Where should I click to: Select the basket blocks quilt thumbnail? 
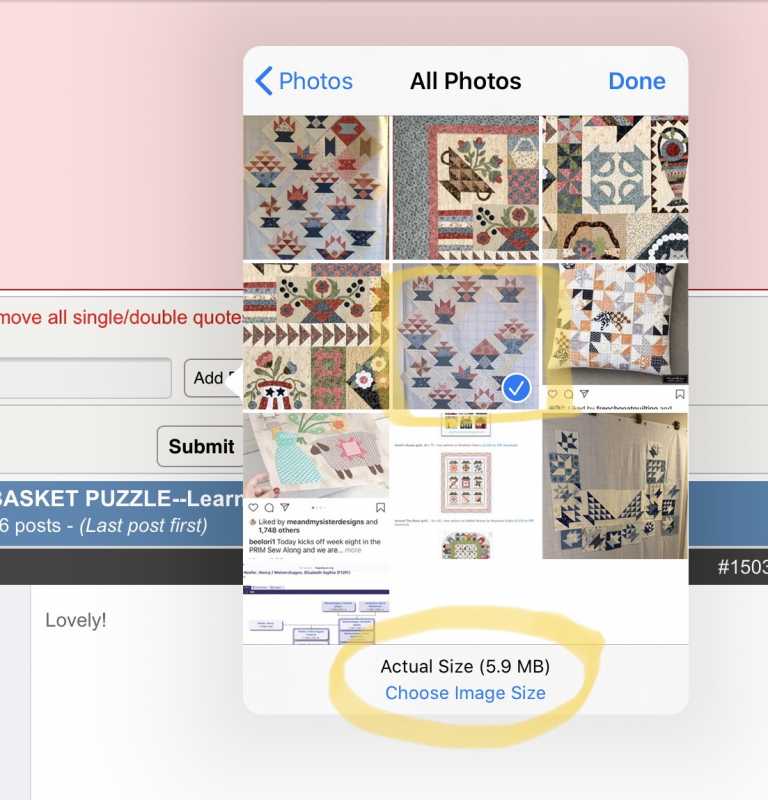(316, 188)
